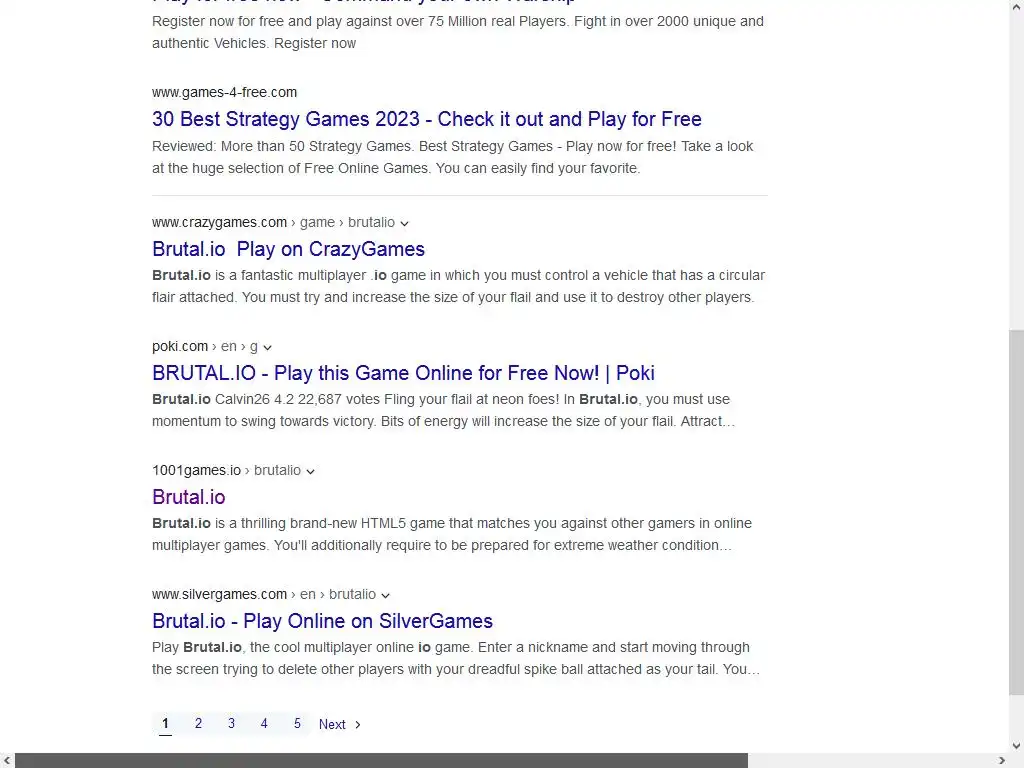Expand the silvergames.com result options chevron
The height and width of the screenshot is (768, 1024).
tap(385, 596)
